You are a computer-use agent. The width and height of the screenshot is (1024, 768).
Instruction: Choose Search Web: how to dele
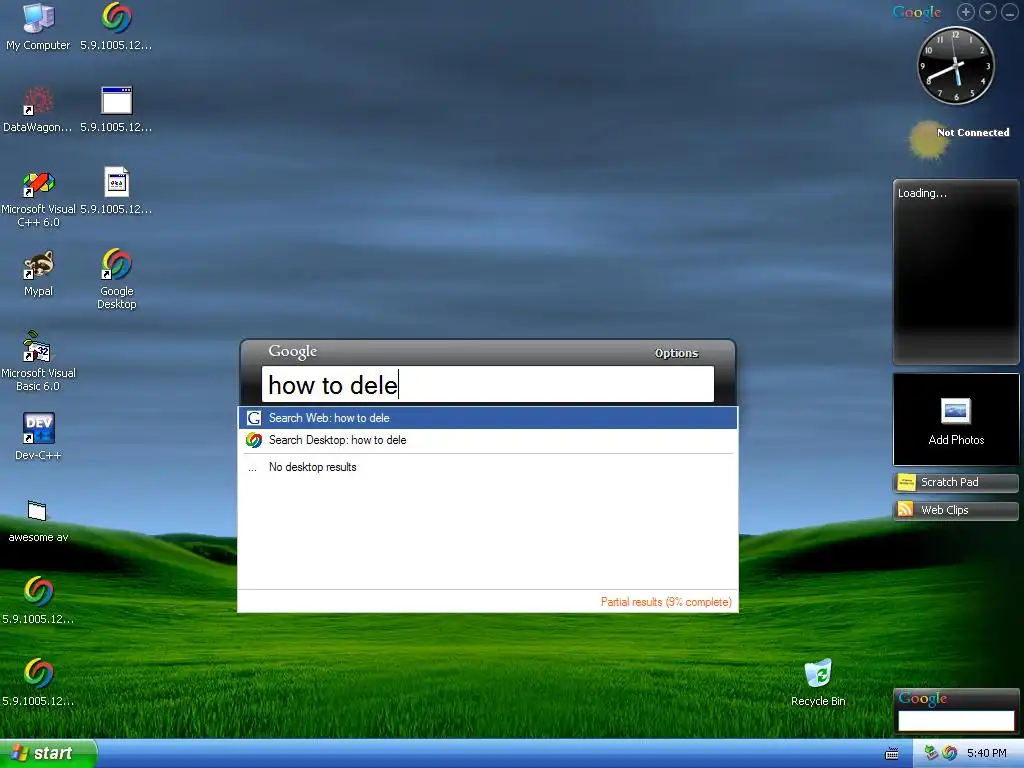488,418
